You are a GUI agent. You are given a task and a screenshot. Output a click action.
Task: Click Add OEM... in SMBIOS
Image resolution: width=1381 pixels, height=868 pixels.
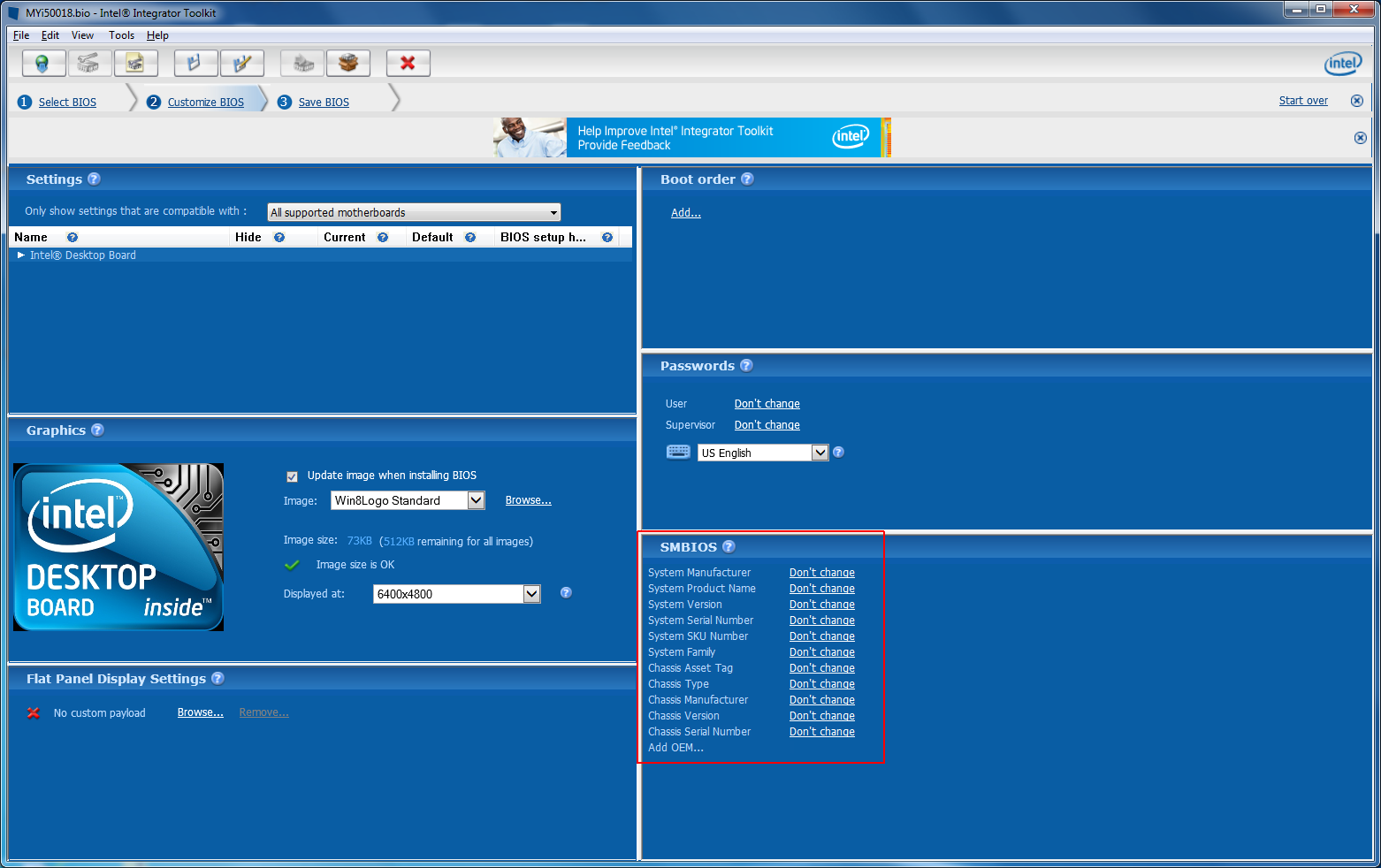(x=675, y=747)
